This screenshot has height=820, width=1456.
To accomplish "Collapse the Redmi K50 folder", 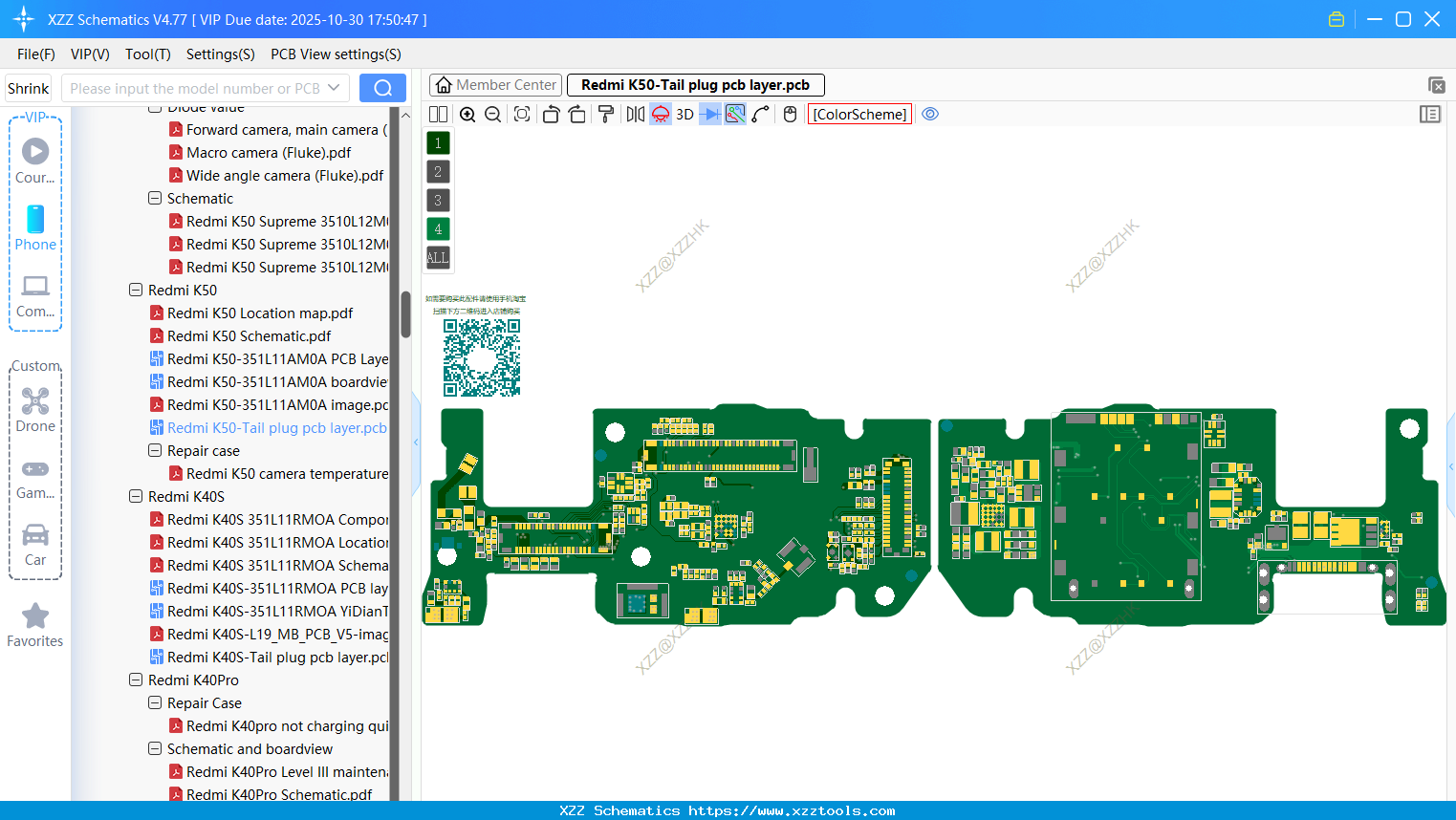I will pos(136,291).
